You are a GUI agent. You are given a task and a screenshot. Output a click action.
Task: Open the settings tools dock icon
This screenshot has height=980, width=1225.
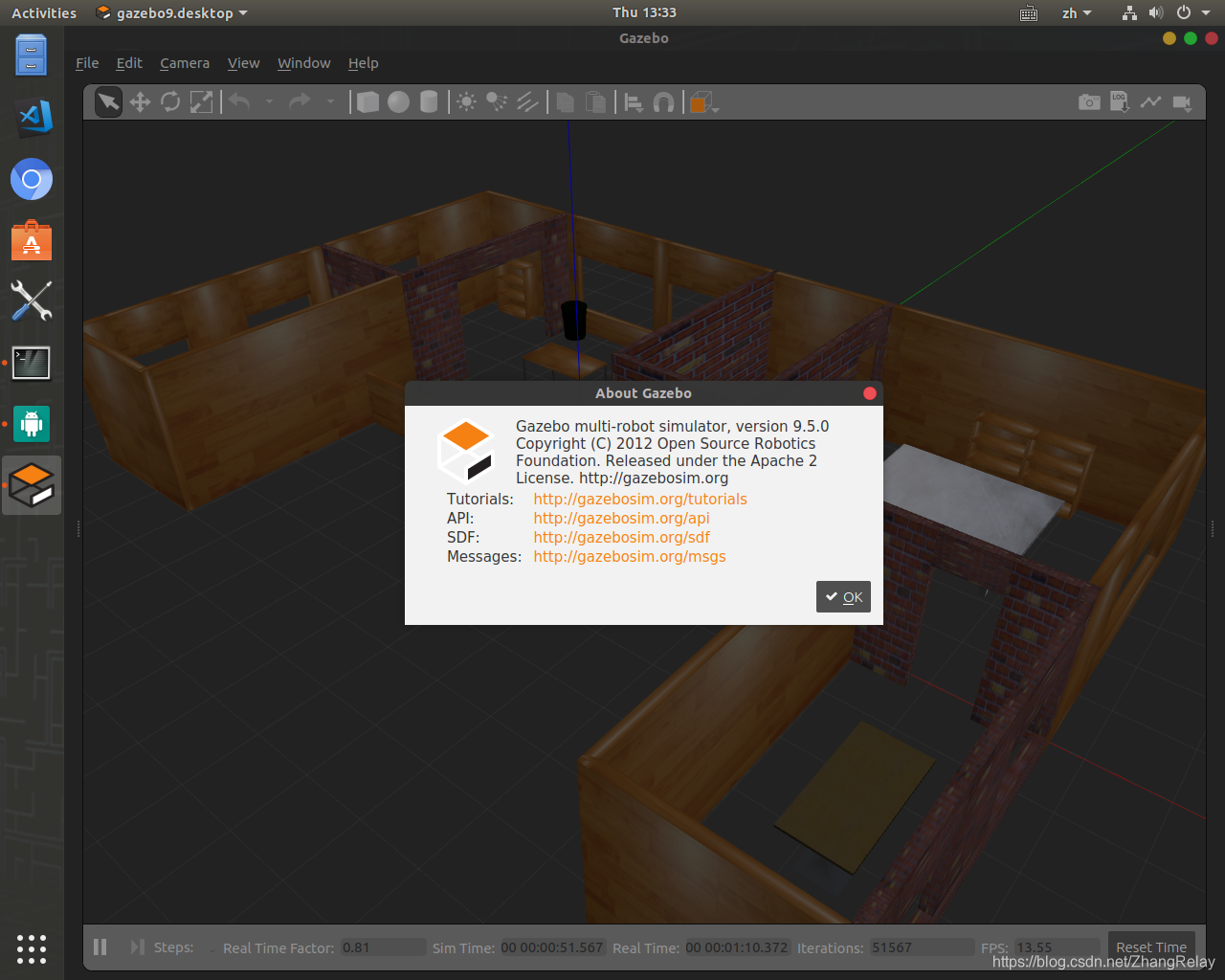click(32, 301)
